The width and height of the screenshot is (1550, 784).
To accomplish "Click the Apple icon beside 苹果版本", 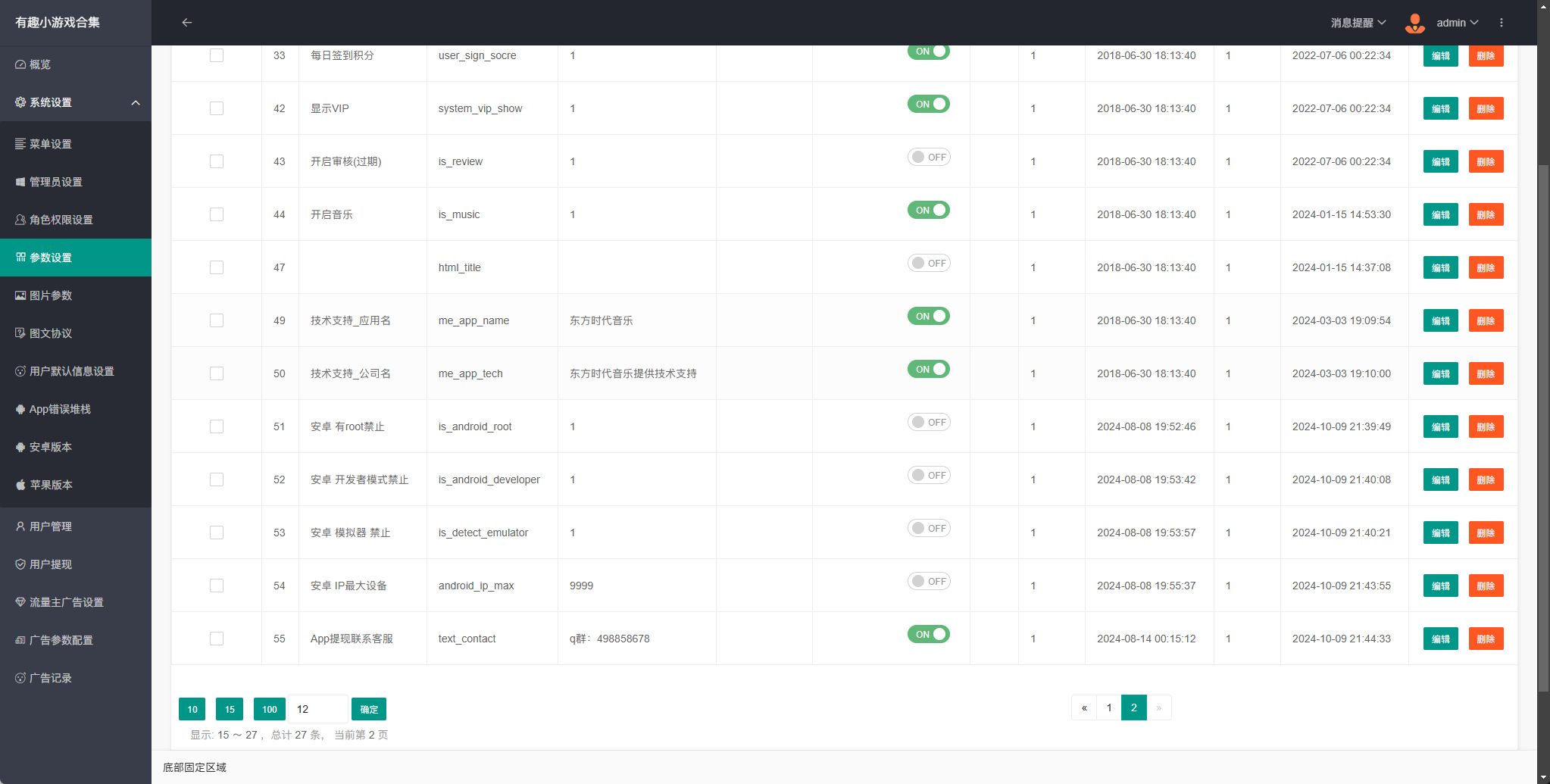I will tap(20, 485).
